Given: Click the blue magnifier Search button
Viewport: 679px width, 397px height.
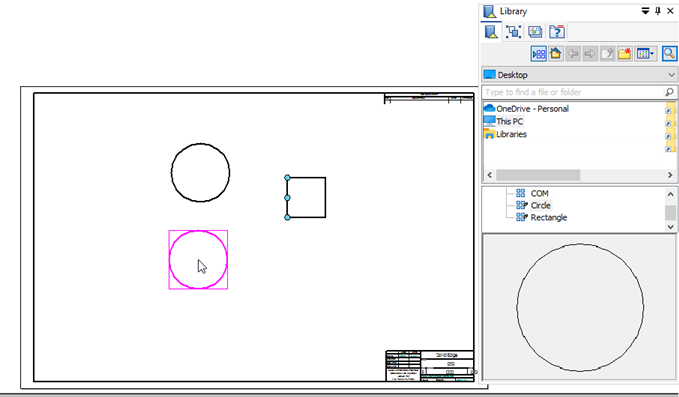Looking at the screenshot, I should 669,54.
